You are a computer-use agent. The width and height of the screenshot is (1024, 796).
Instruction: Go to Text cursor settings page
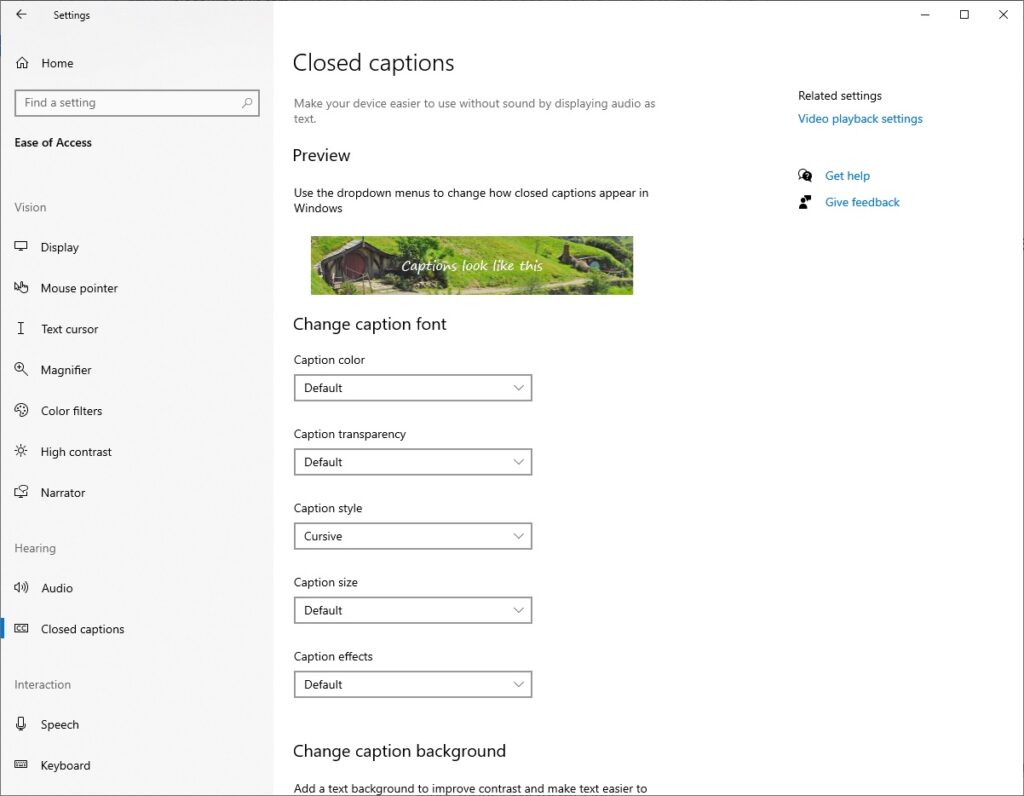pos(69,329)
